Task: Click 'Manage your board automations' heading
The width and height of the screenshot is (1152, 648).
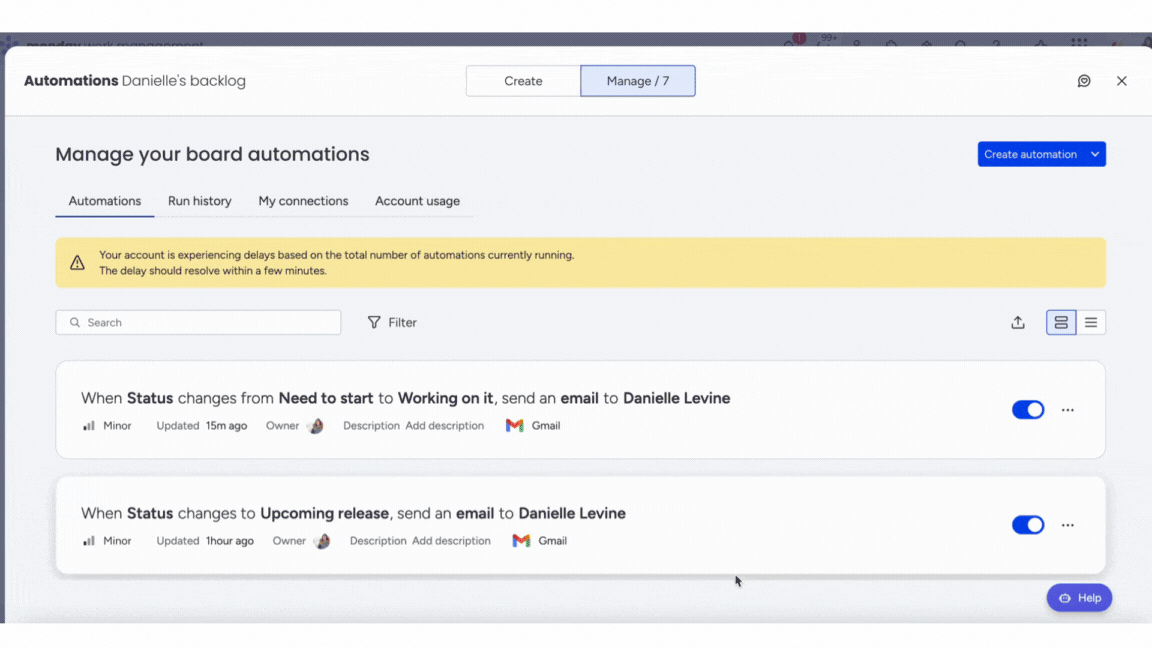Action: point(212,154)
